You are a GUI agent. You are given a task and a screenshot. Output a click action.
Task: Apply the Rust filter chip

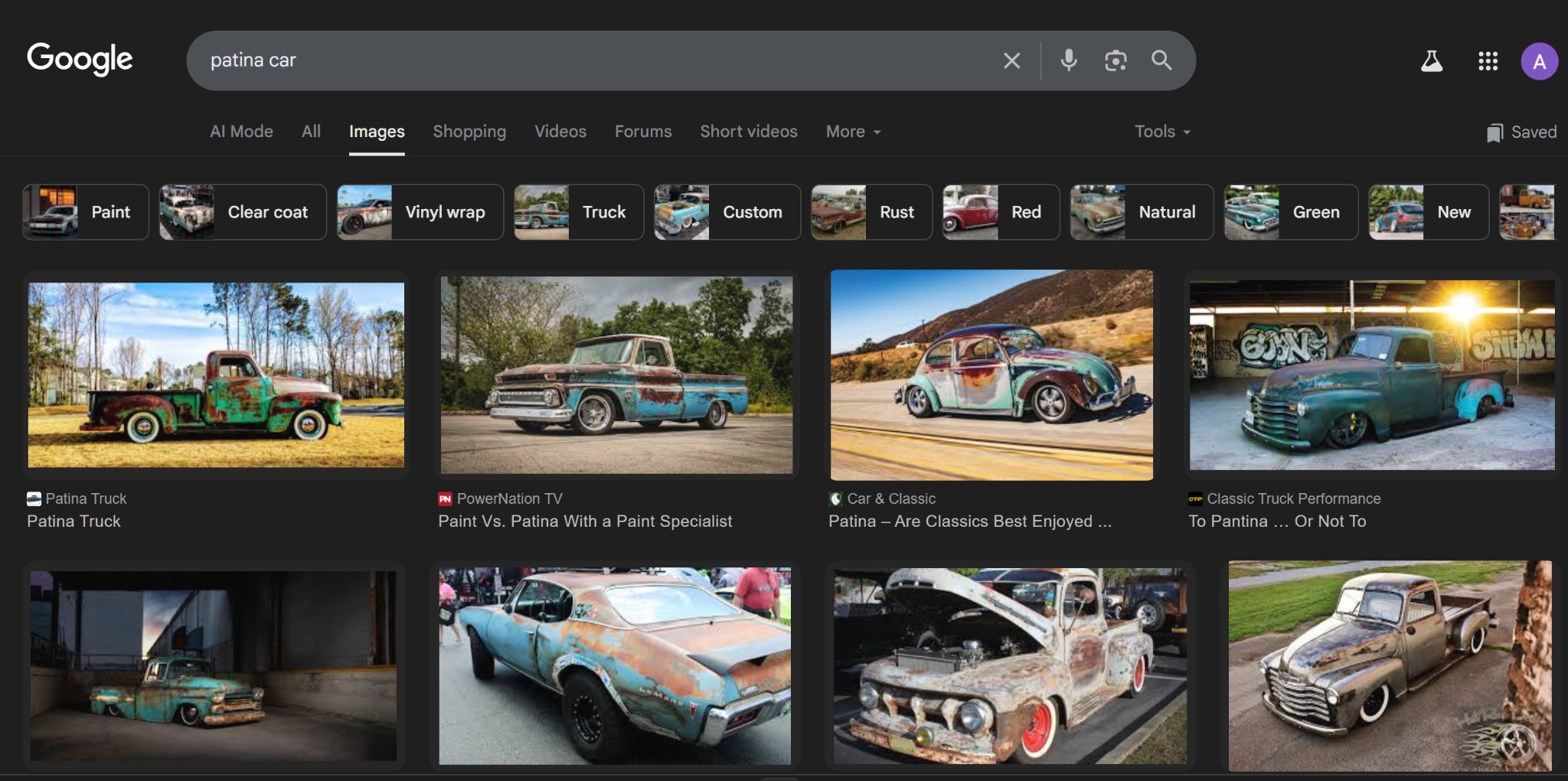point(871,212)
